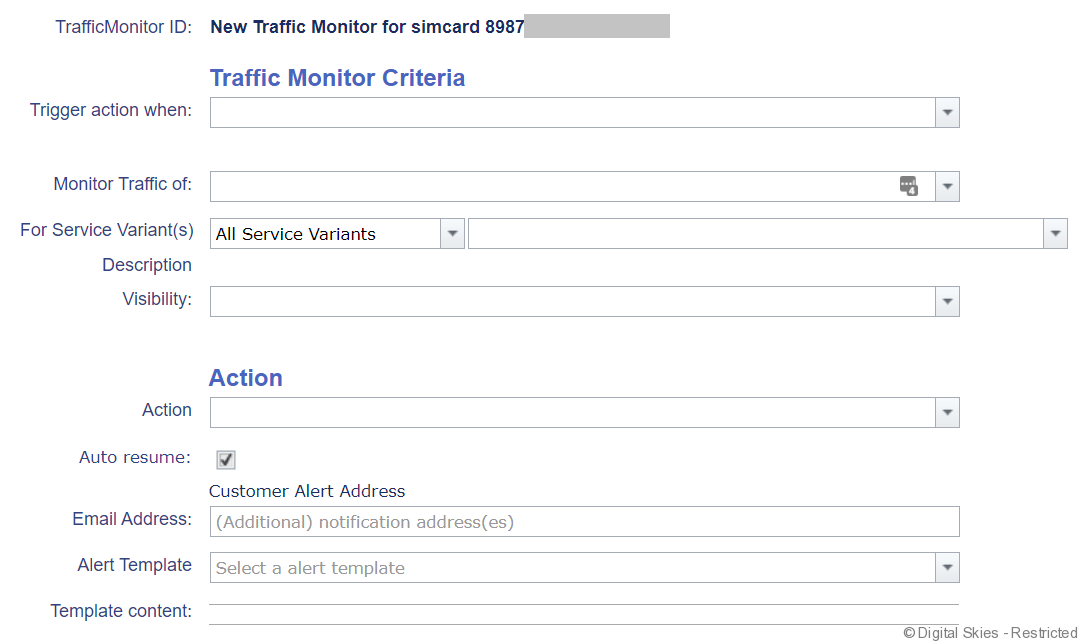Open the All Service Variants dropdown arrow
This screenshot has height=642, width=1079.
tap(452, 234)
